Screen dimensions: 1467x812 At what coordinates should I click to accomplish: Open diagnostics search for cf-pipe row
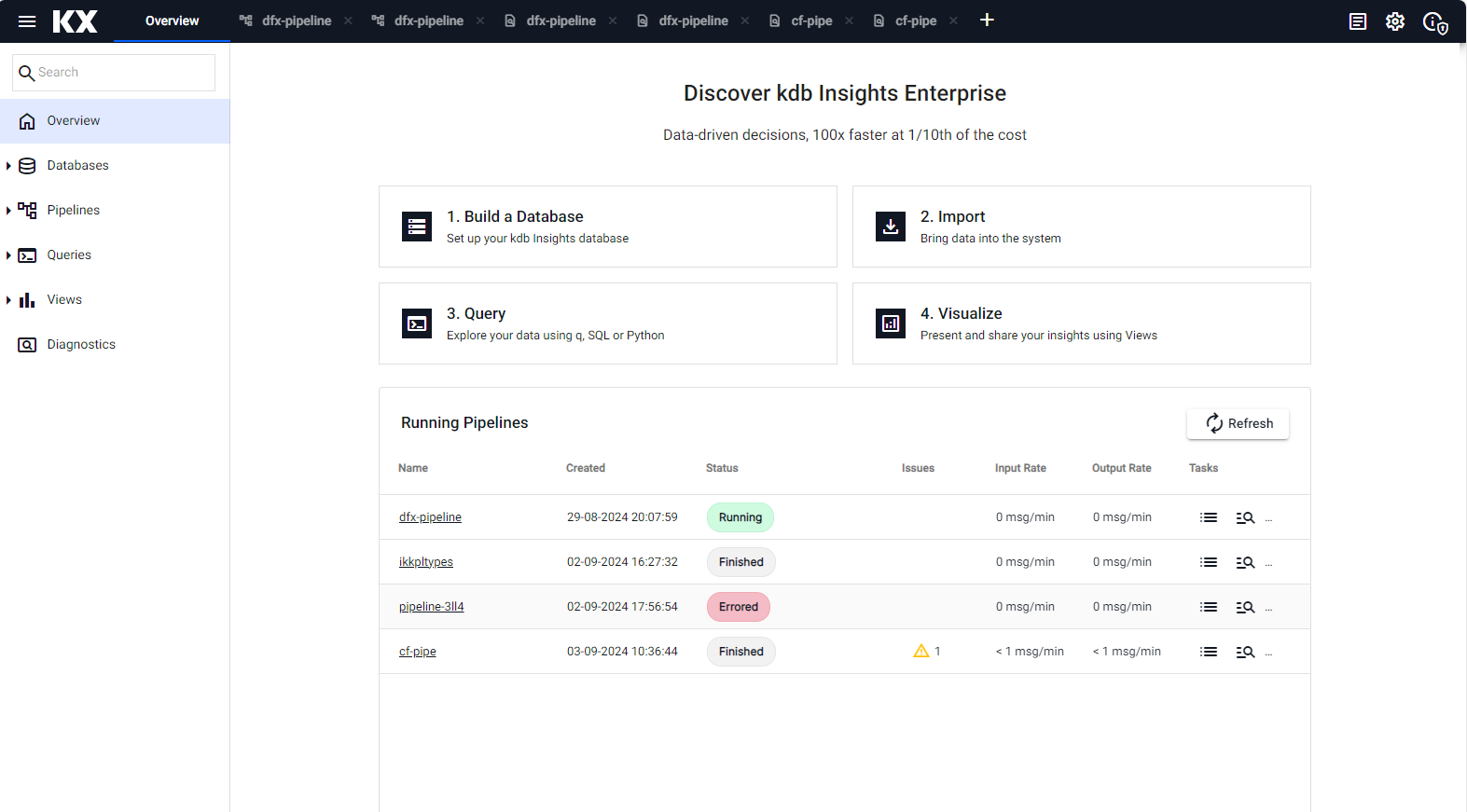click(x=1245, y=652)
